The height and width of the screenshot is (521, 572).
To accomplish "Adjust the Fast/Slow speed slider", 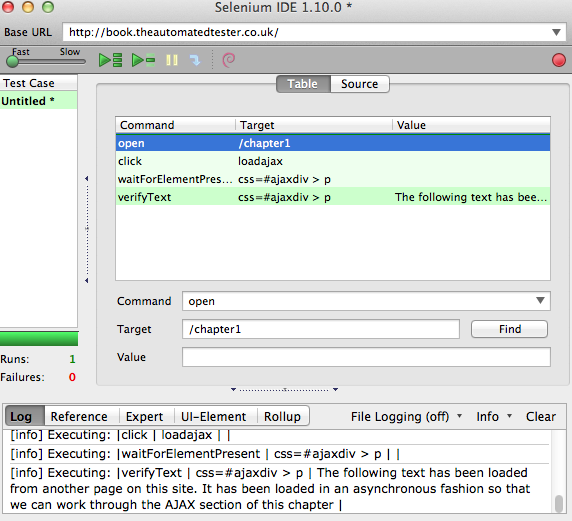I will tap(12, 62).
